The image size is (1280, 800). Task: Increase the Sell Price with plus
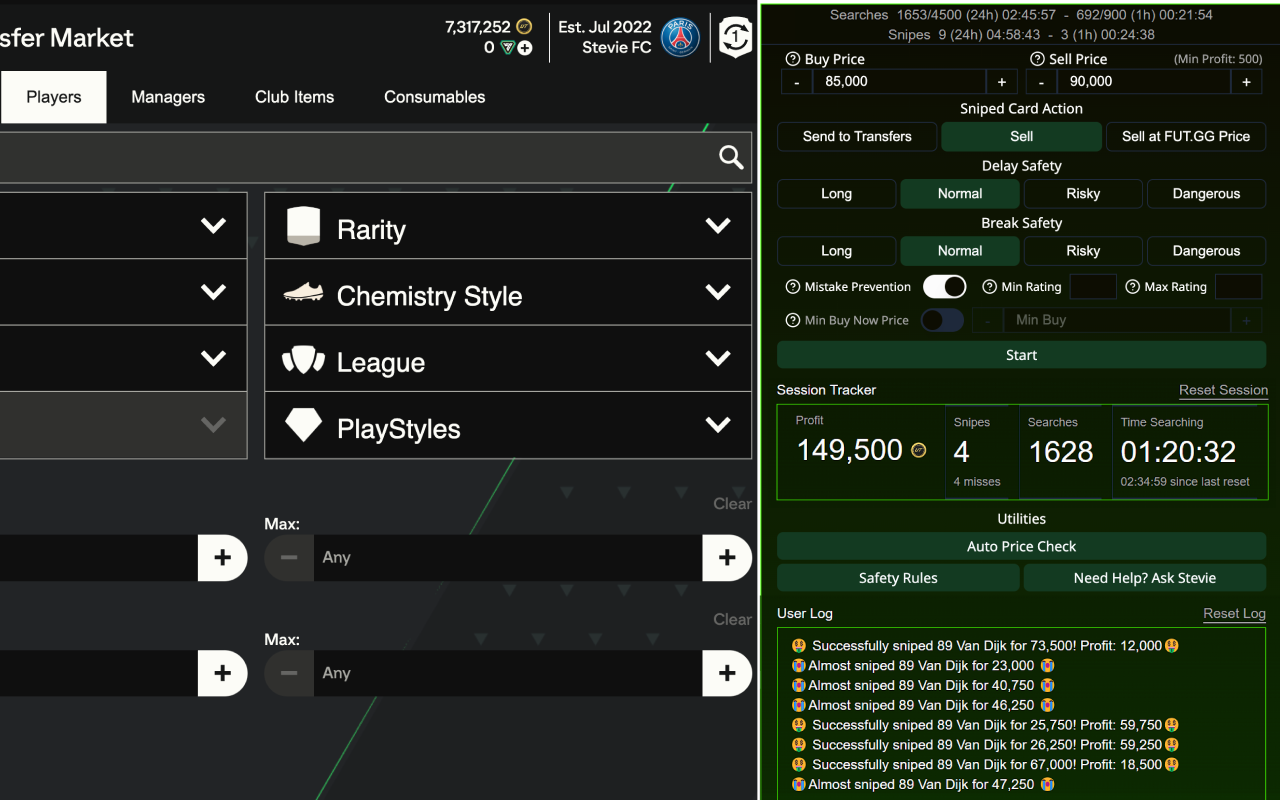(x=1246, y=82)
